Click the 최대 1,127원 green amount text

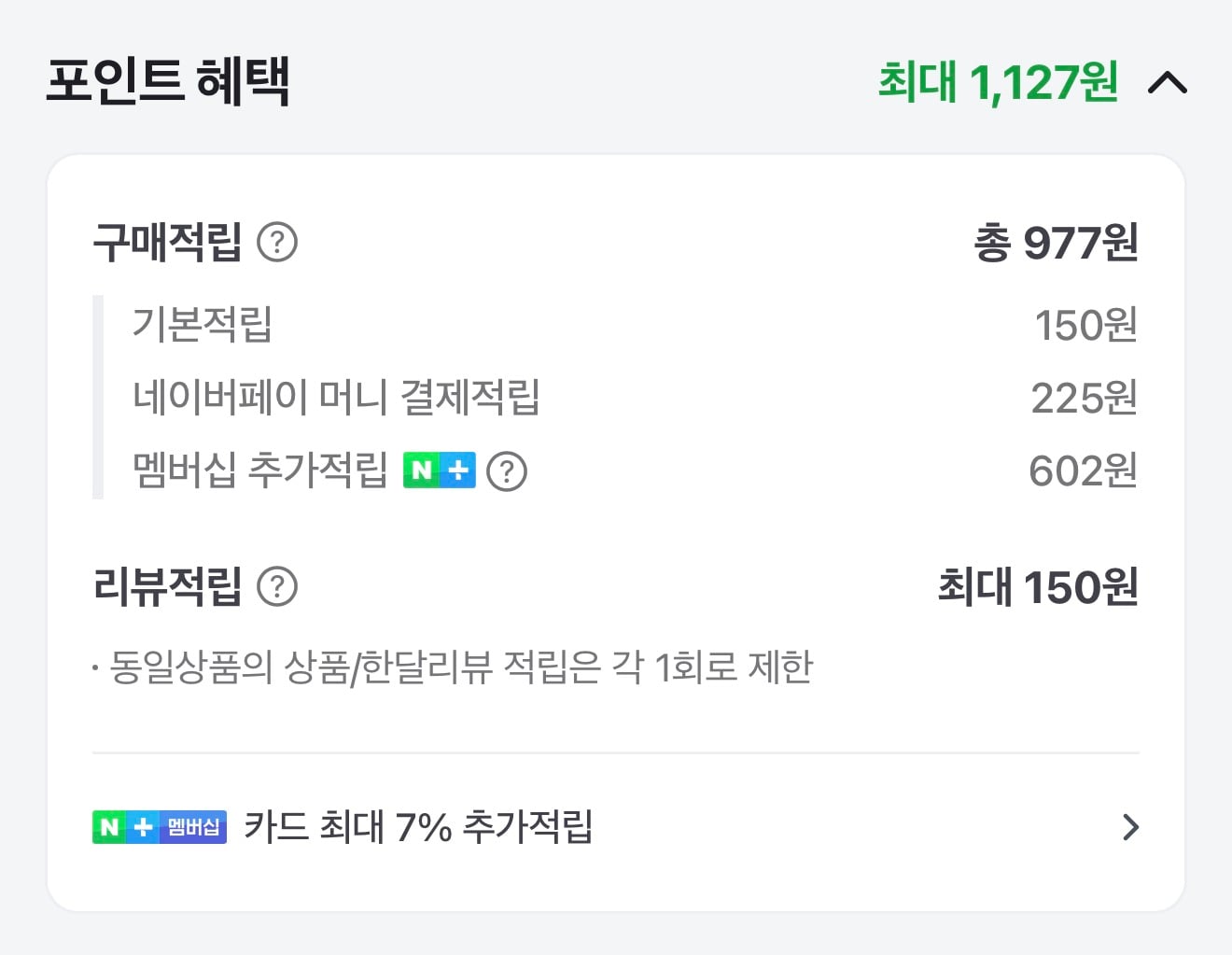tap(997, 82)
